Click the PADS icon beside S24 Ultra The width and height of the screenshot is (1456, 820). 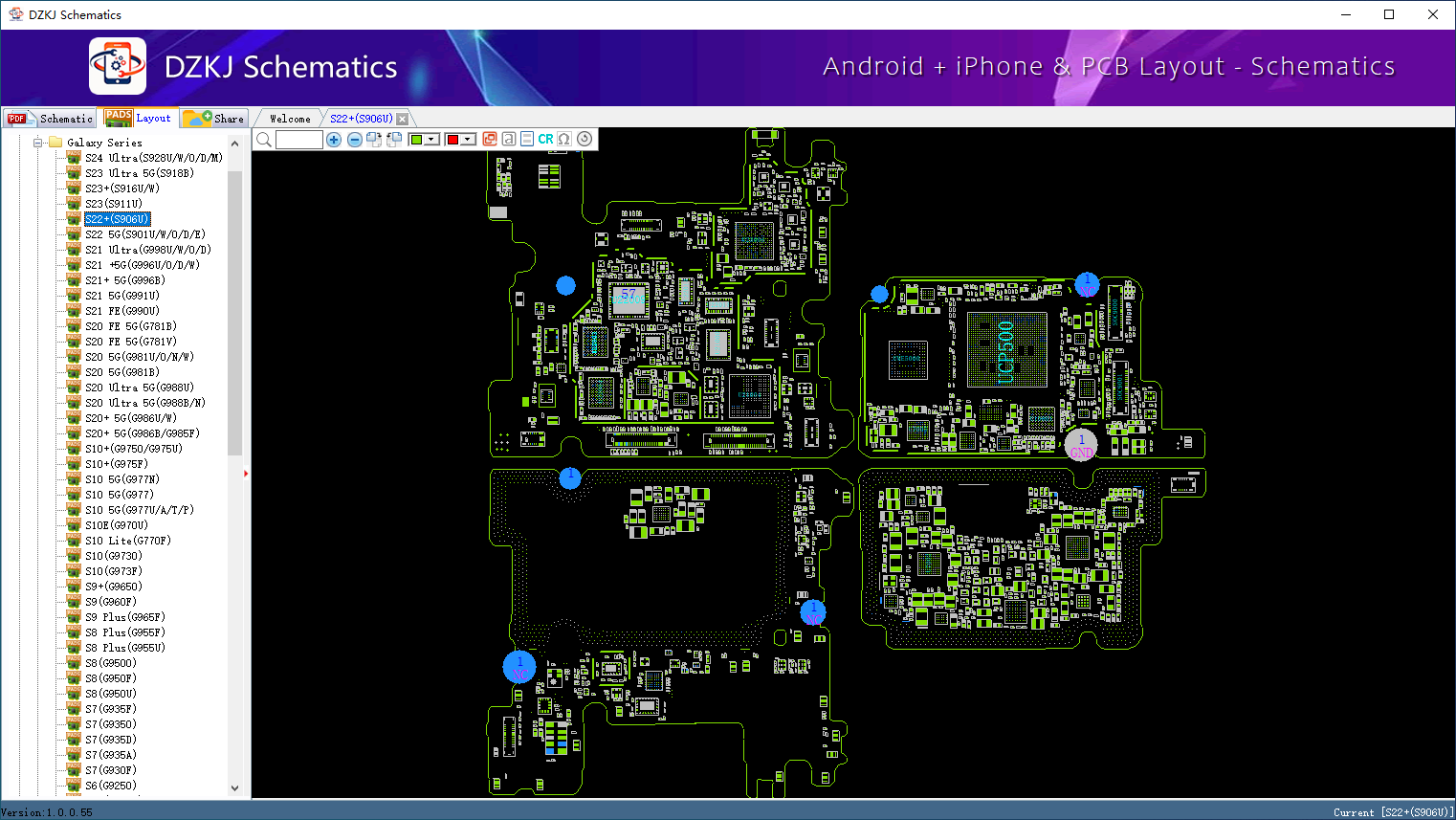(74, 158)
